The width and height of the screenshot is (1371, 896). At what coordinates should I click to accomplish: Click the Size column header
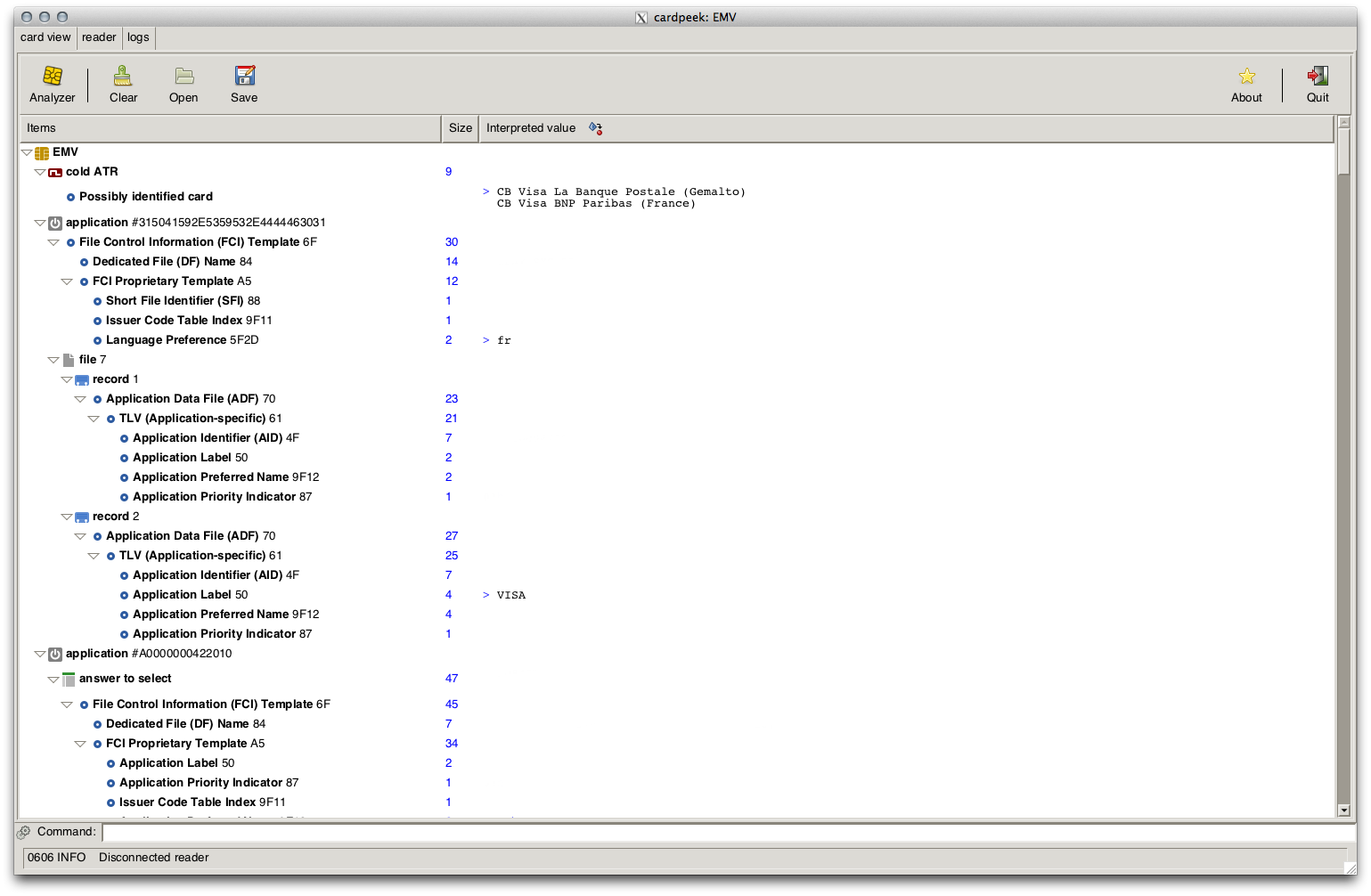(461, 128)
